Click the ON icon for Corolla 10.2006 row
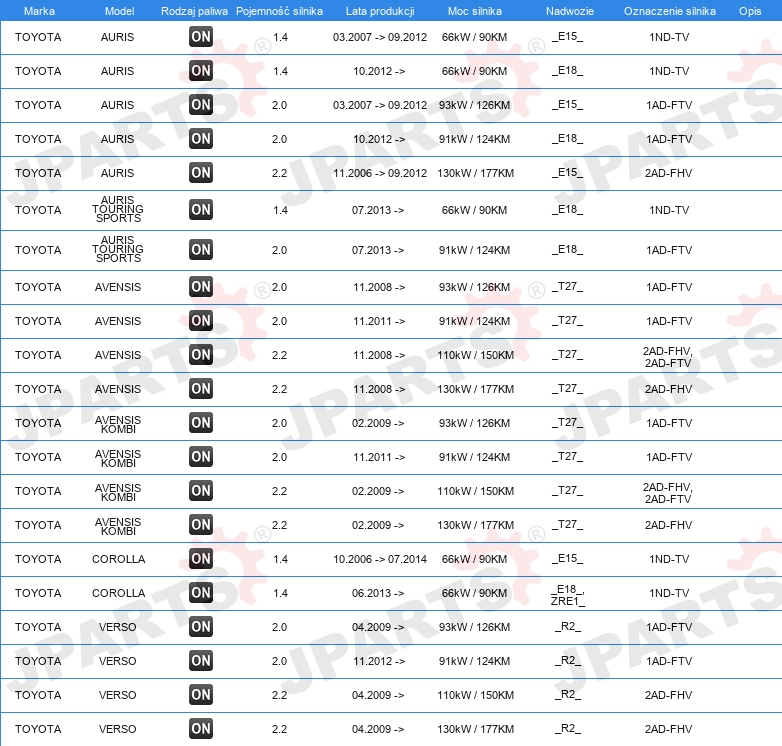The width and height of the screenshot is (782, 746). click(200, 558)
